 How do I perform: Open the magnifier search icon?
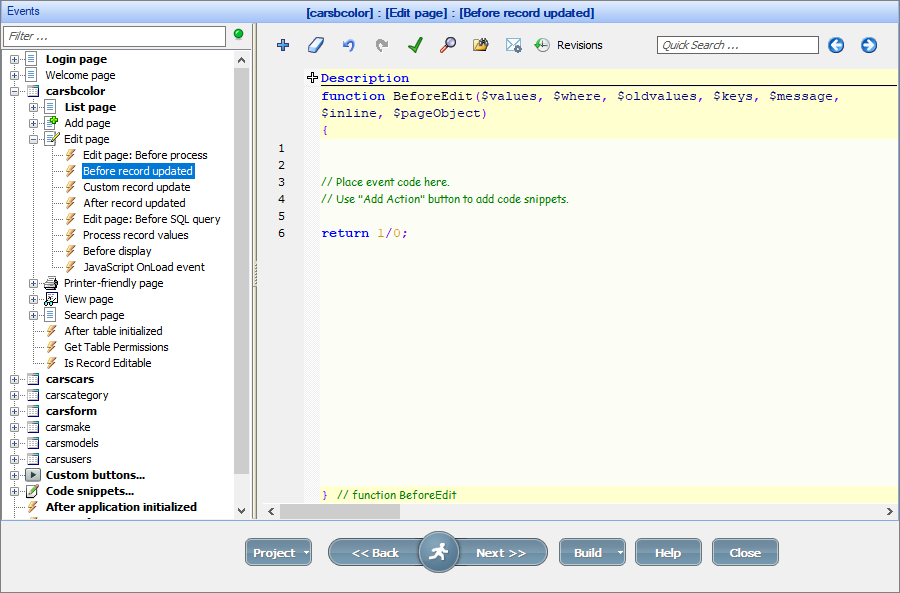[x=448, y=45]
